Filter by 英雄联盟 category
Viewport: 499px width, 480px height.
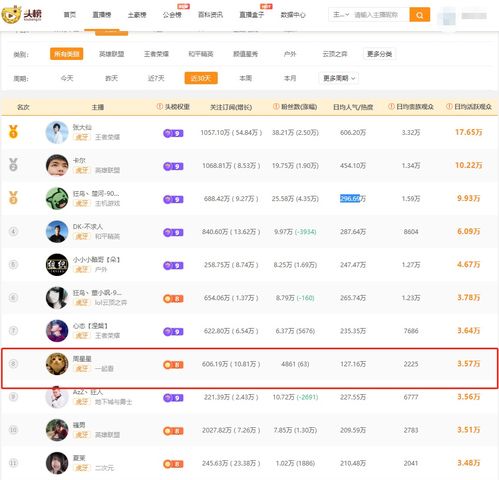pos(112,54)
